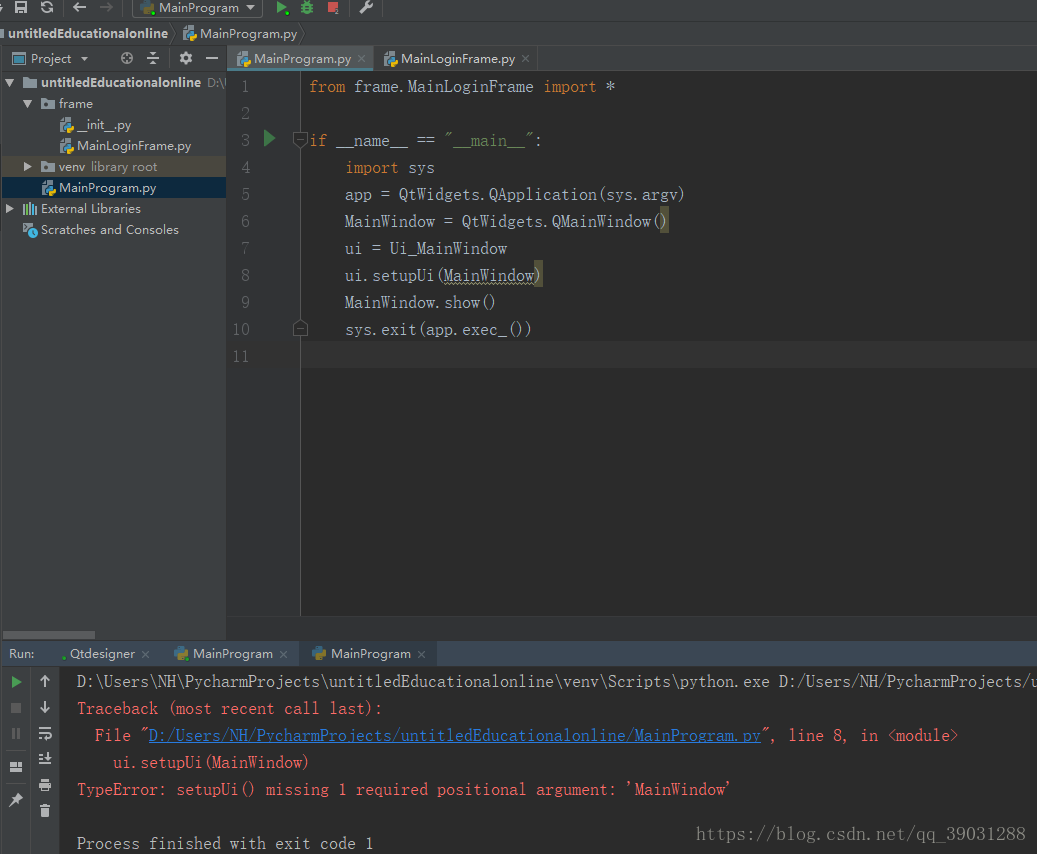
Task: Click the Run panel stop square icon
Action: (17, 708)
